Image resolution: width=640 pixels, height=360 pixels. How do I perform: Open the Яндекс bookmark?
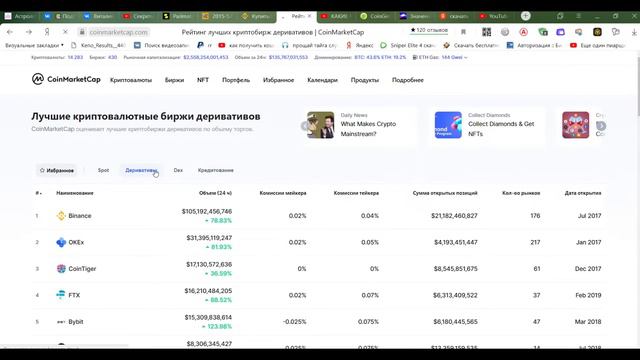pos(360,45)
